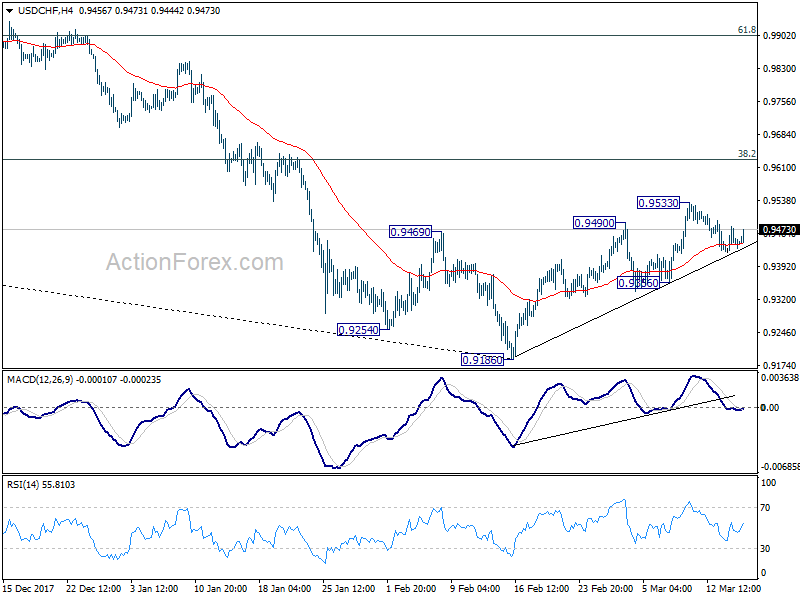
Task: Select the 61.8 Fibonacci level label
Action: 746,30
